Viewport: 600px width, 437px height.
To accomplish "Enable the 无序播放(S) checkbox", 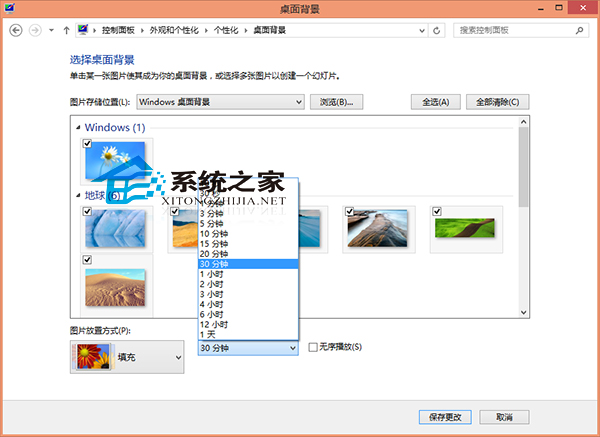I will tap(313, 347).
